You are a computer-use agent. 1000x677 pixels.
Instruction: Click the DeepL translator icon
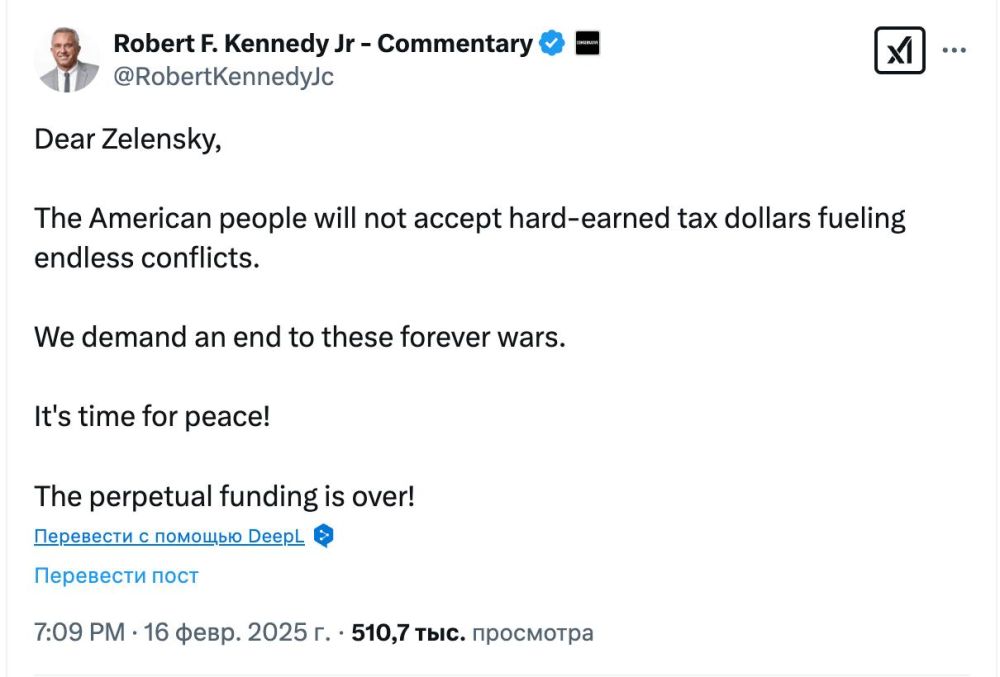(x=322, y=536)
